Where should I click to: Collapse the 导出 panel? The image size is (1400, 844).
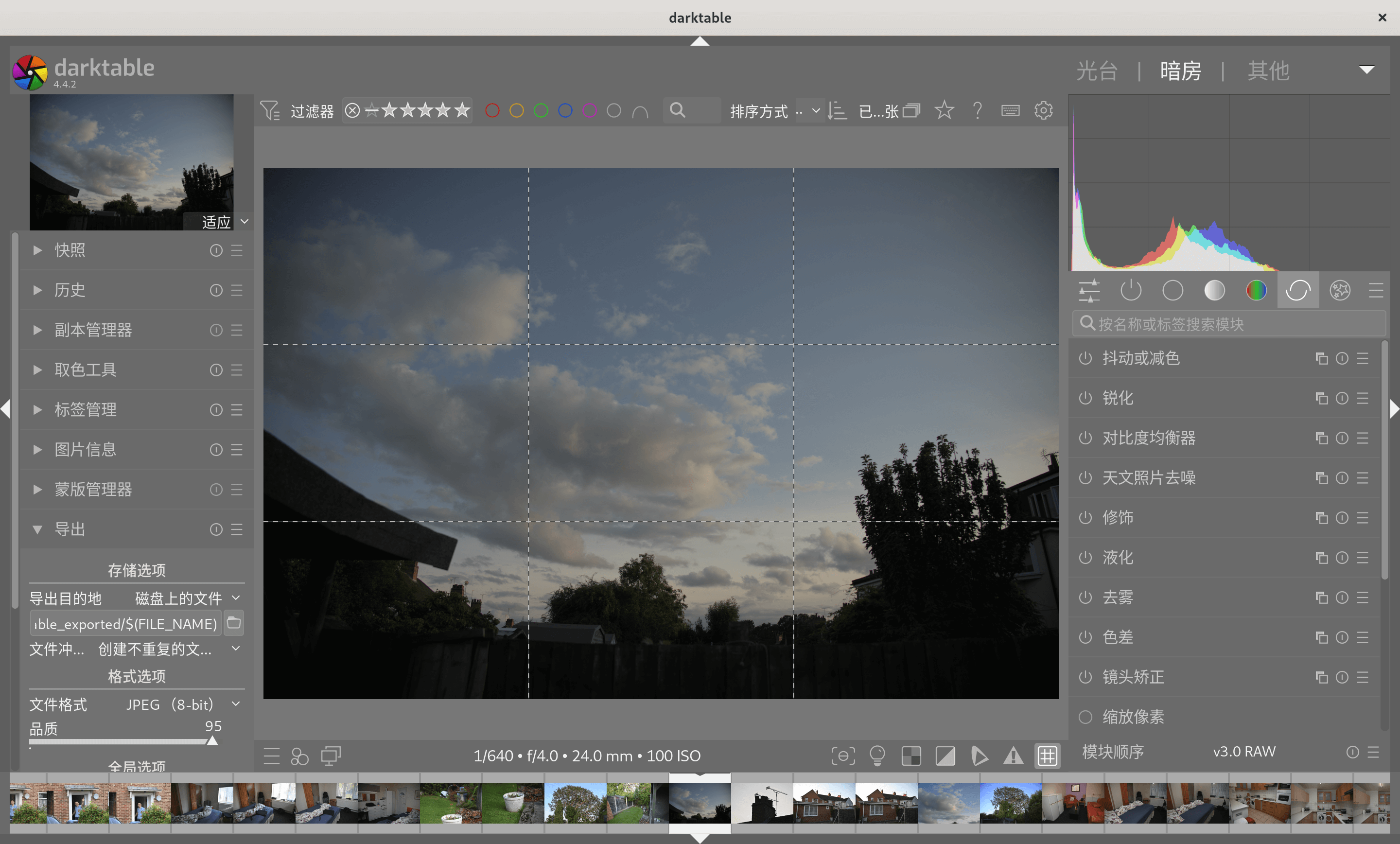[70, 529]
